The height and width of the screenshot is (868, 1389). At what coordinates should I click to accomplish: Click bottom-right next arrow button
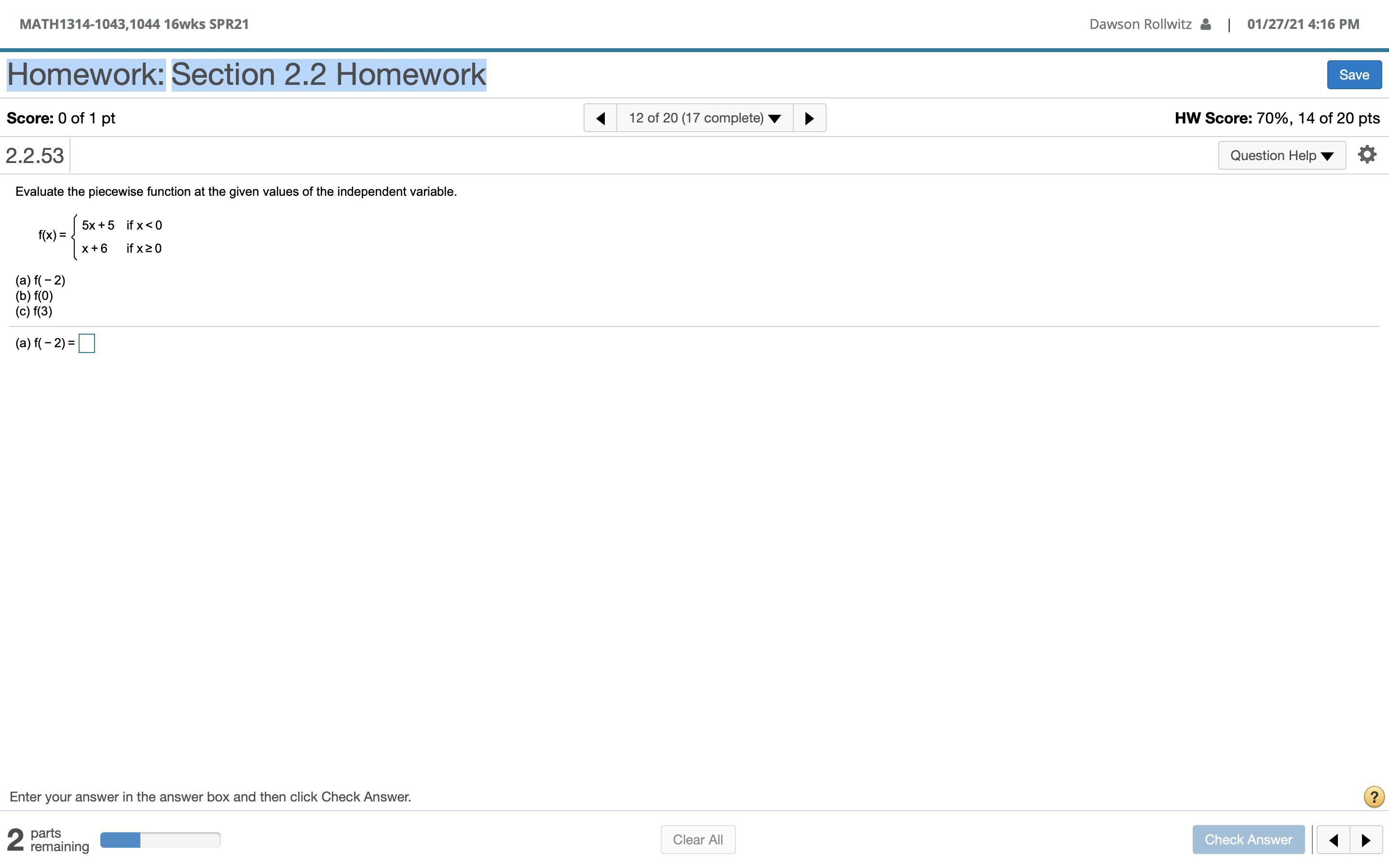tap(1366, 840)
